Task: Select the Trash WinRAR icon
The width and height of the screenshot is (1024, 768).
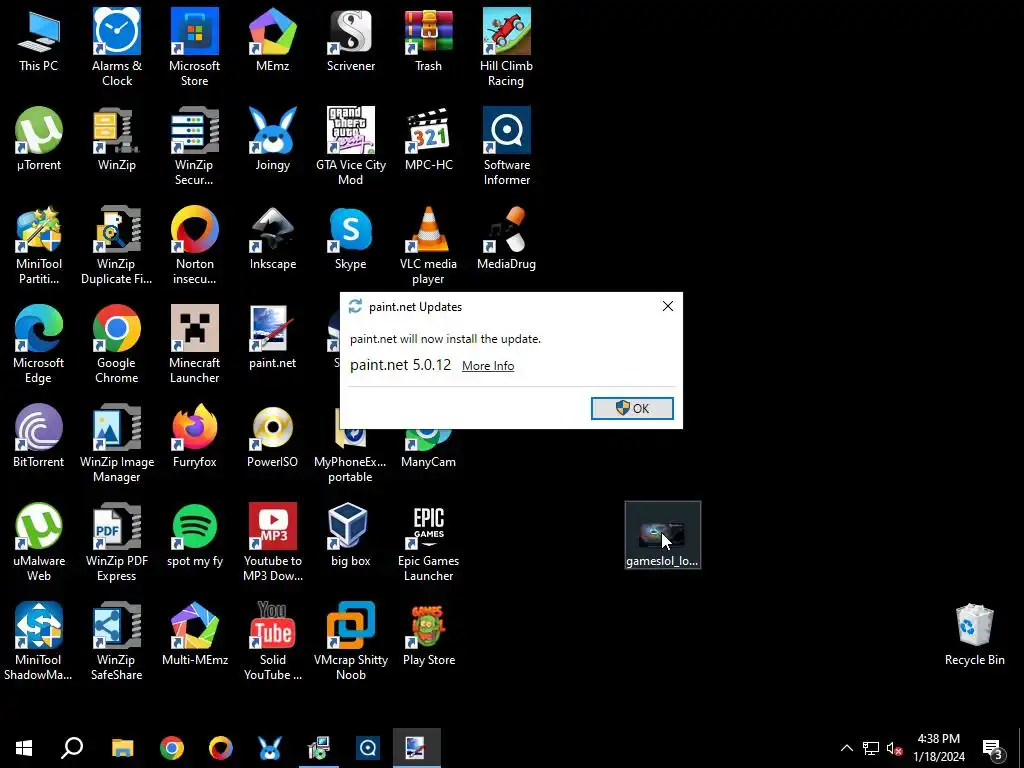Action: (x=428, y=41)
